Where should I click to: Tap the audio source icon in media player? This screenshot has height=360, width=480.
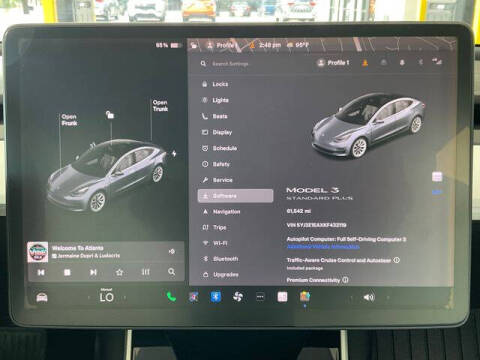[172, 251]
